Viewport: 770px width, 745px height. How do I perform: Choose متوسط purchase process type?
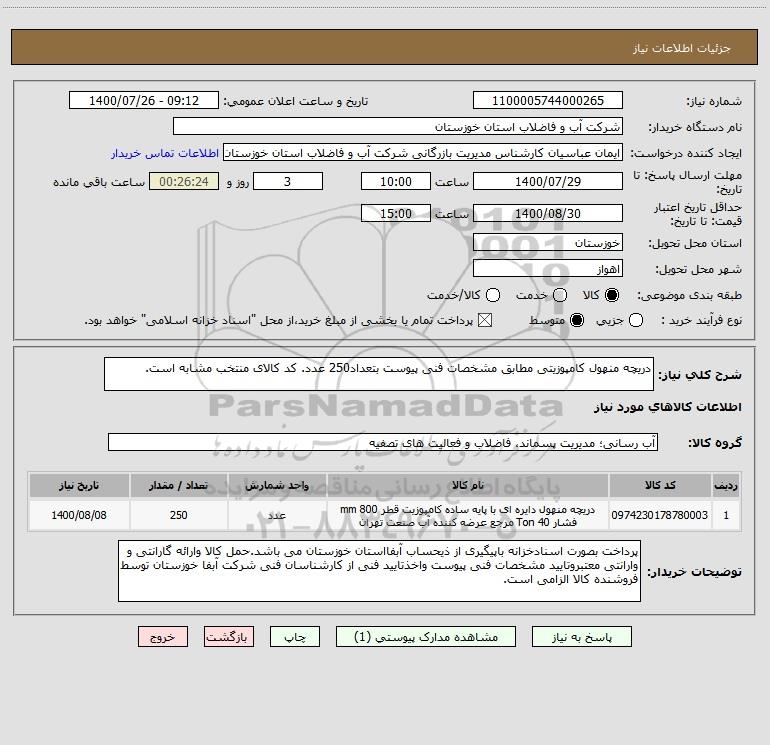577,321
